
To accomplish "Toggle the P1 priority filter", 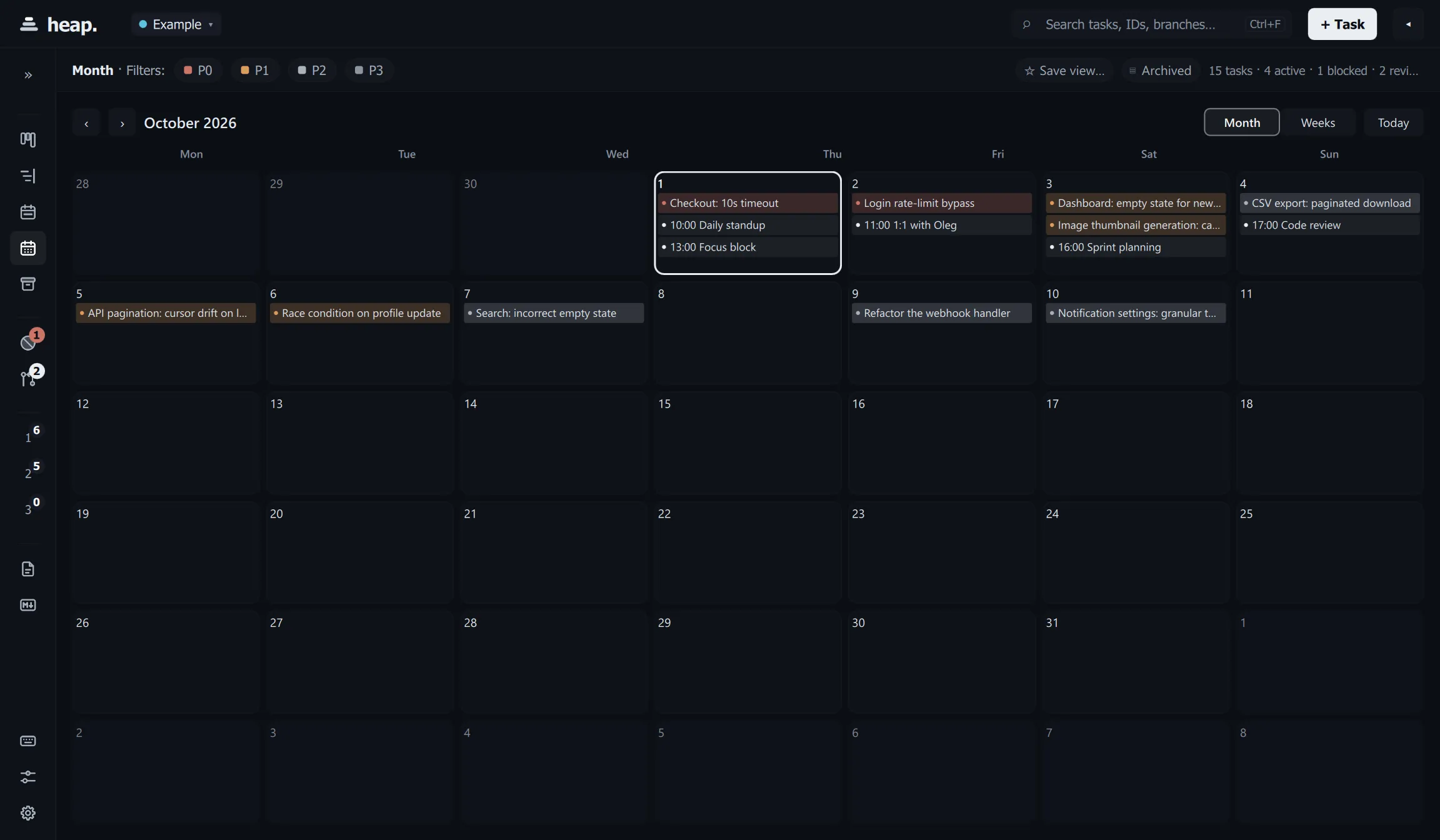I will [254, 70].
